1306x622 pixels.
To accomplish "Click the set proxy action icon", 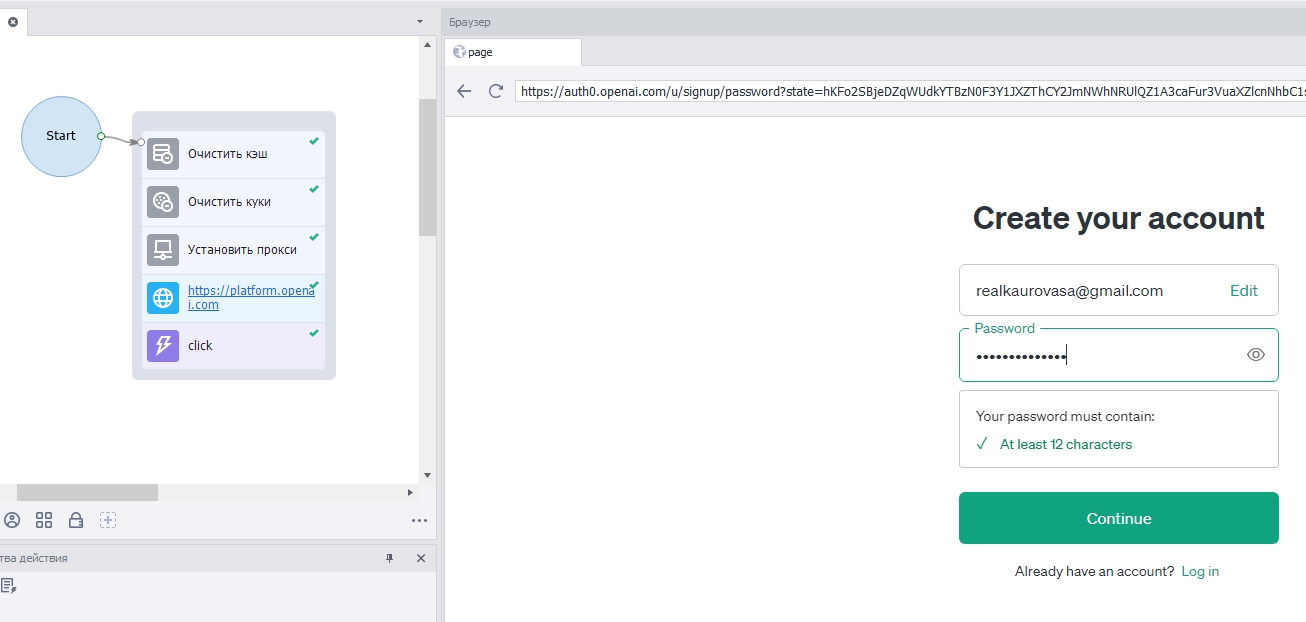I will coord(163,250).
